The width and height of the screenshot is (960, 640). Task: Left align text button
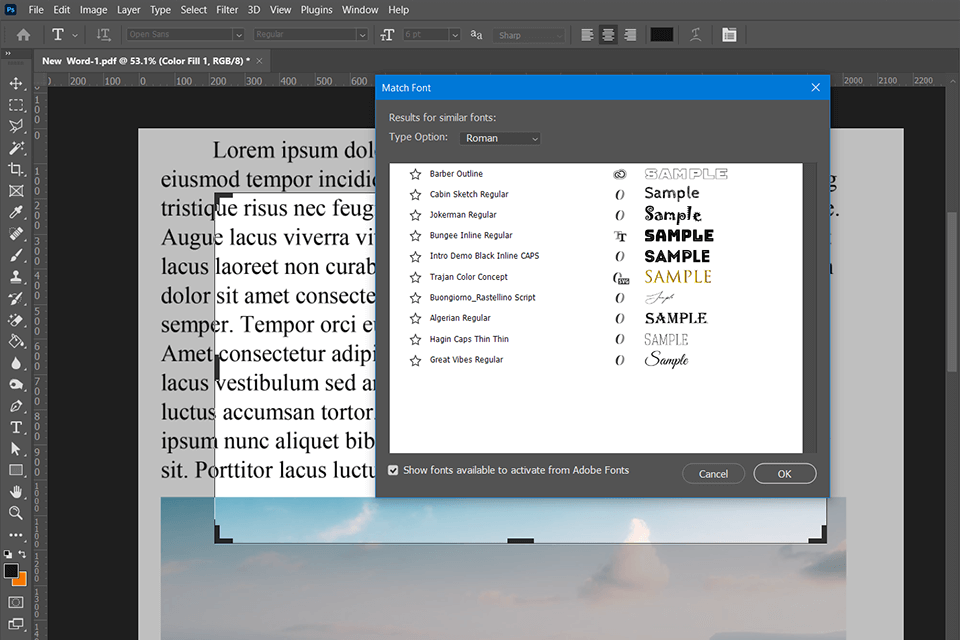tap(587, 35)
